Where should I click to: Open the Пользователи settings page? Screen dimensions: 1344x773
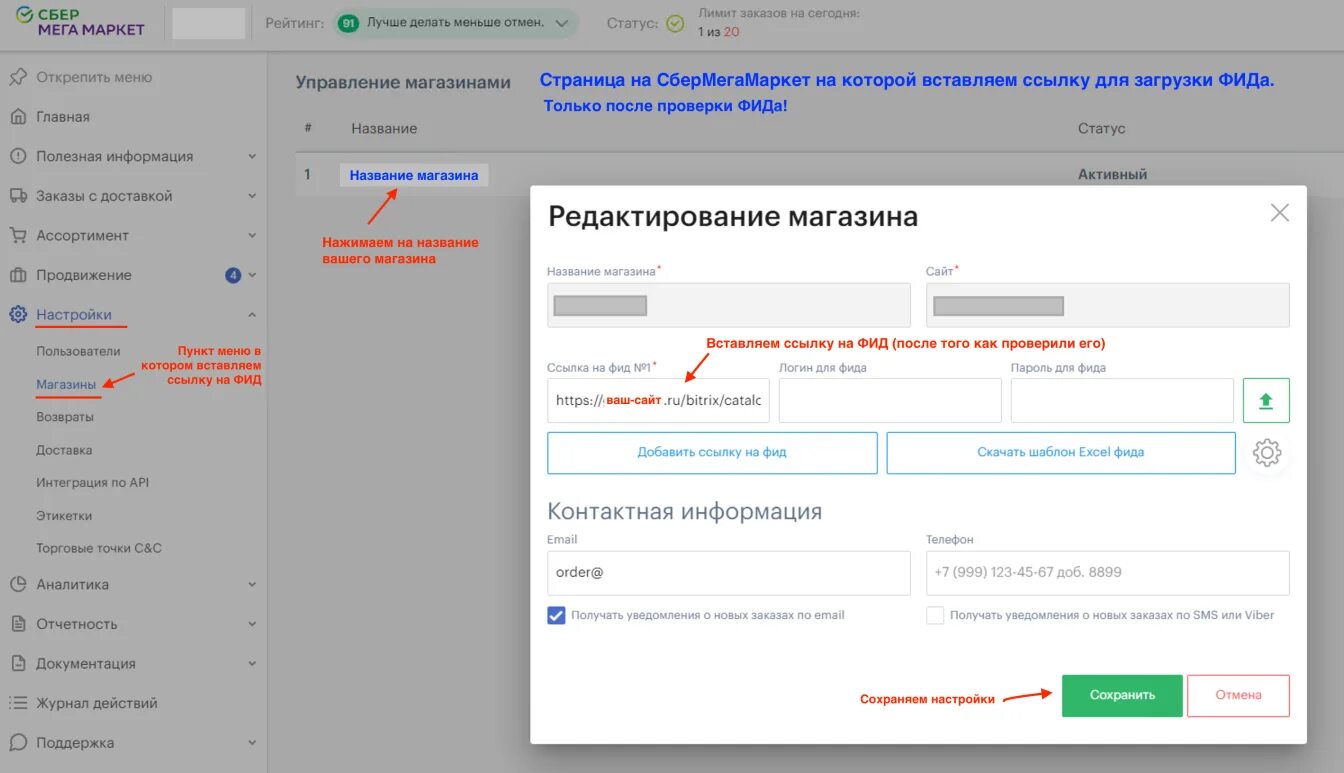pyautogui.click(x=78, y=351)
